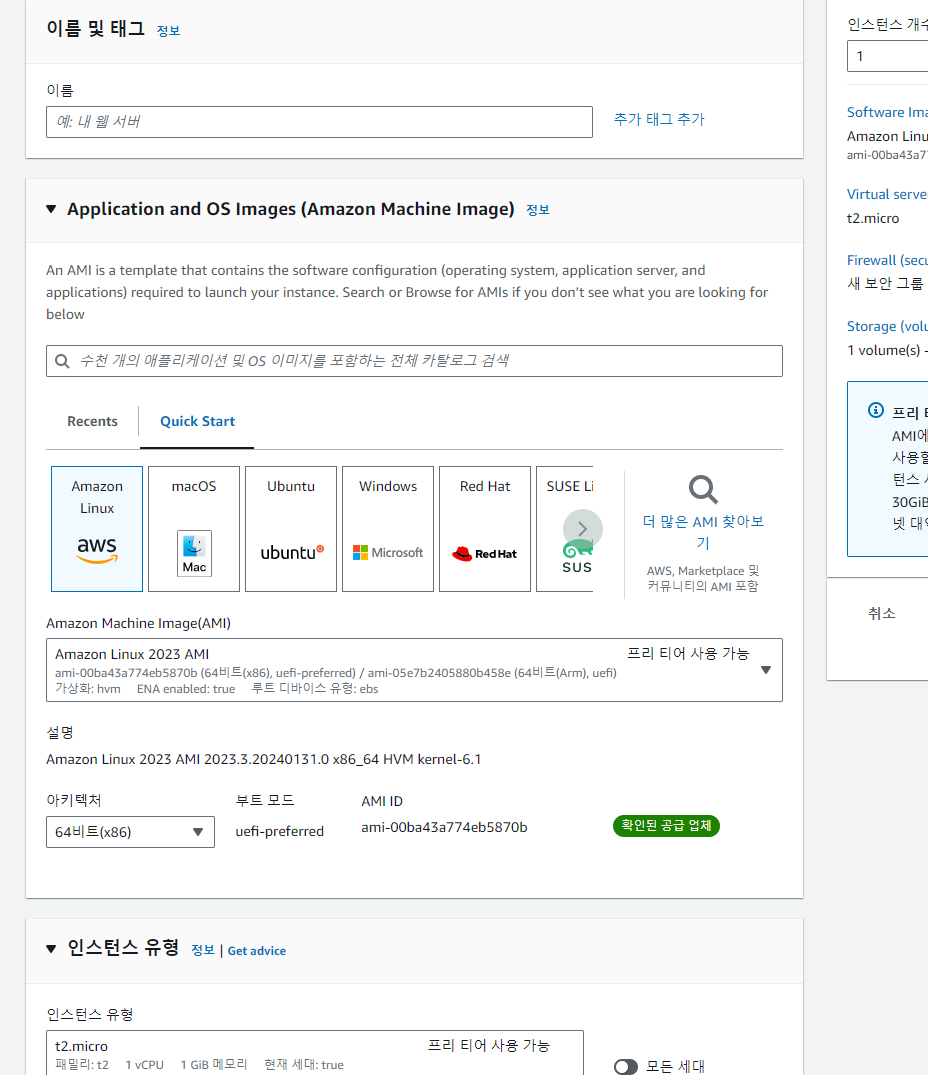The image size is (928, 1075).
Task: Open the Firewall security group summary link
Action: pos(887,260)
